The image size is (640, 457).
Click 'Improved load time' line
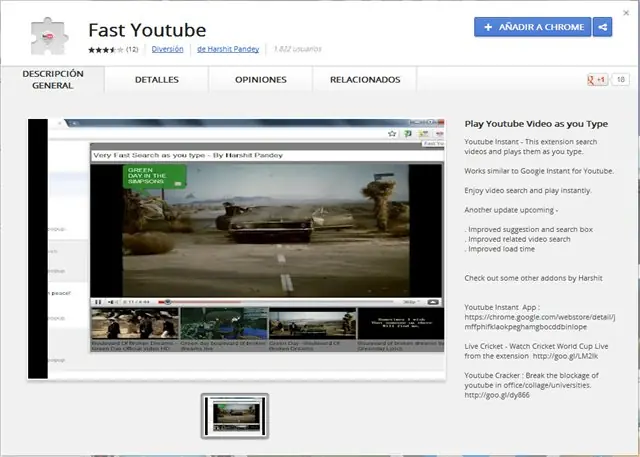point(501,249)
